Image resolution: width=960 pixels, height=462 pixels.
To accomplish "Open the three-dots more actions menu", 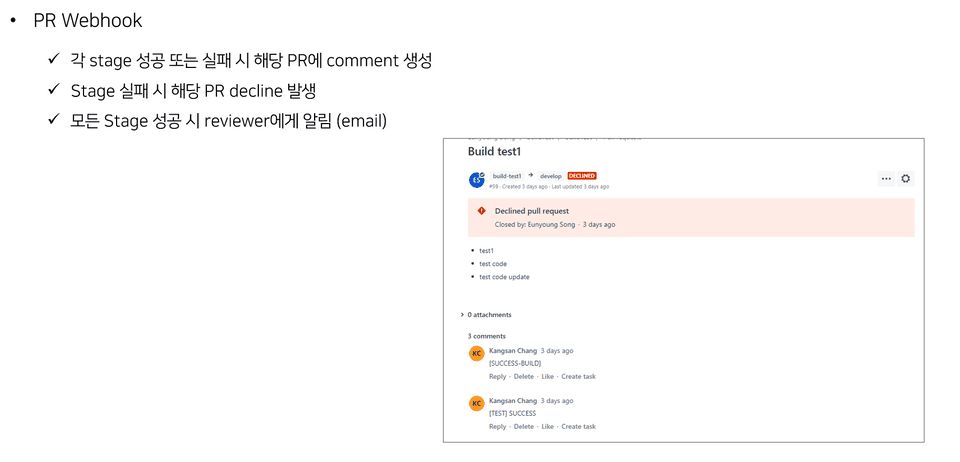I will 886,179.
